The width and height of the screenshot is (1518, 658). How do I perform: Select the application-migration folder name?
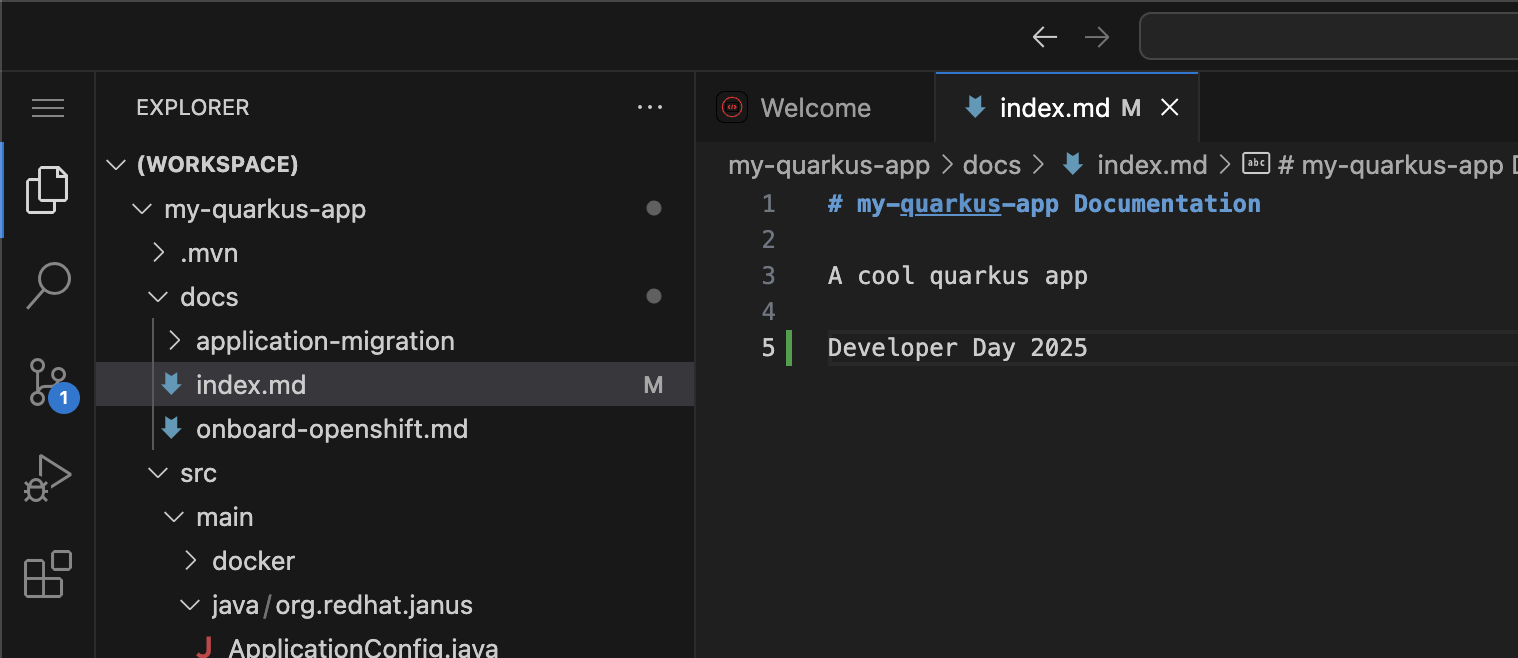325,341
